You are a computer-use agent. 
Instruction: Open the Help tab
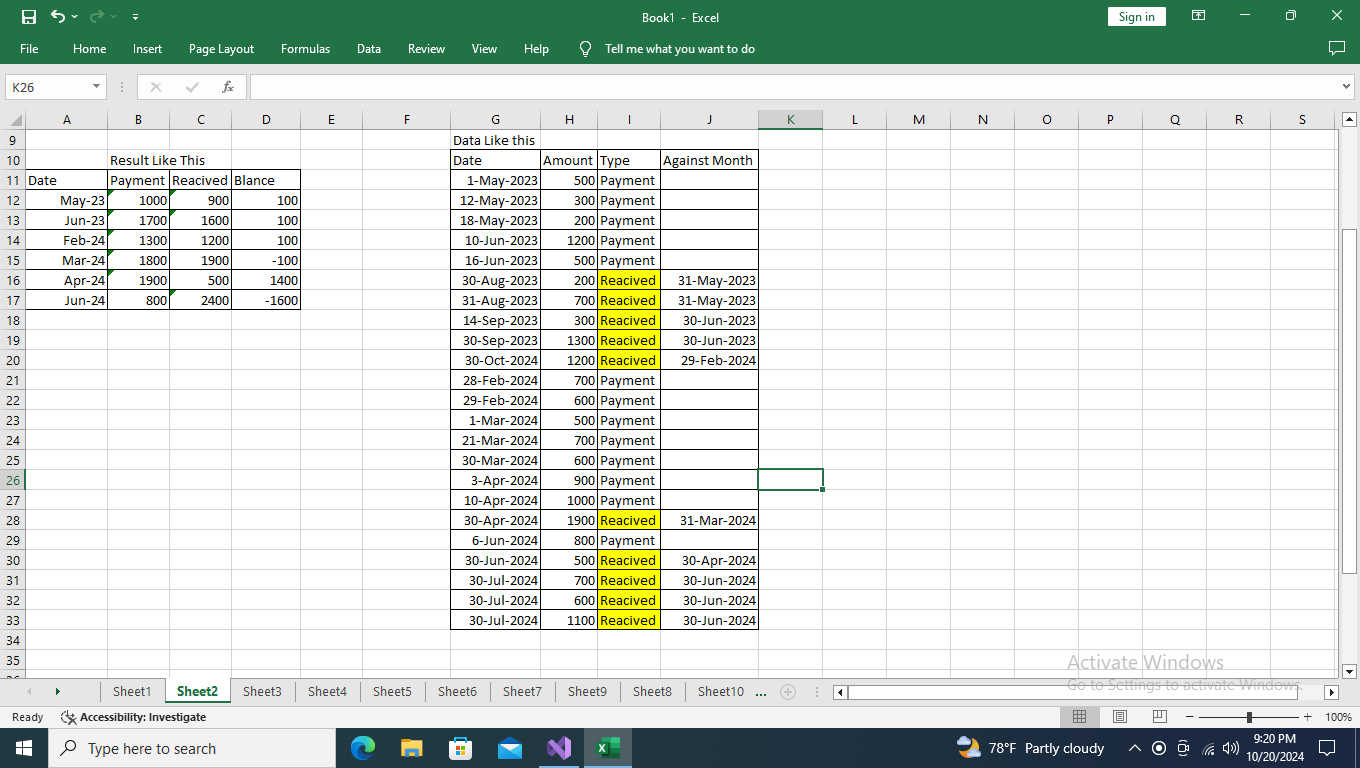click(x=536, y=48)
